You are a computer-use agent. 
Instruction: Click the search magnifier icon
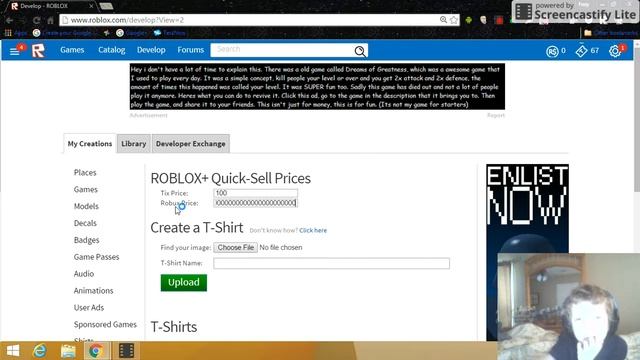360,51
